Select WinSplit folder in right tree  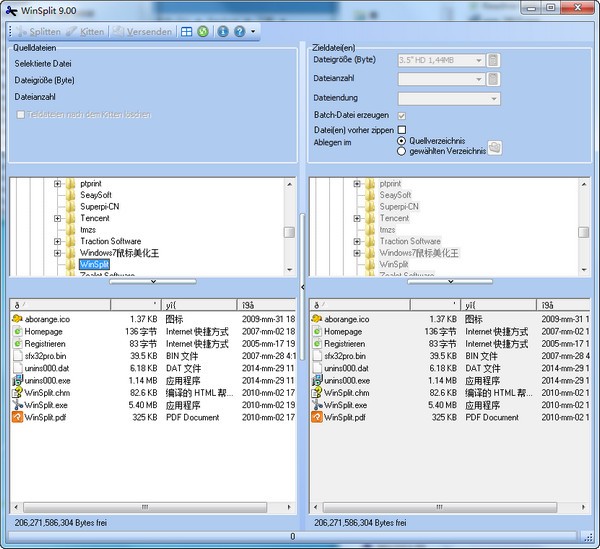pos(394,264)
